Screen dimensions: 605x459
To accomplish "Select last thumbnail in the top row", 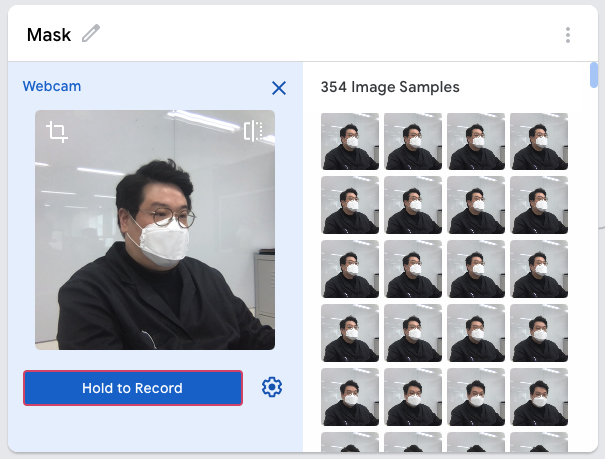I will coord(539,141).
